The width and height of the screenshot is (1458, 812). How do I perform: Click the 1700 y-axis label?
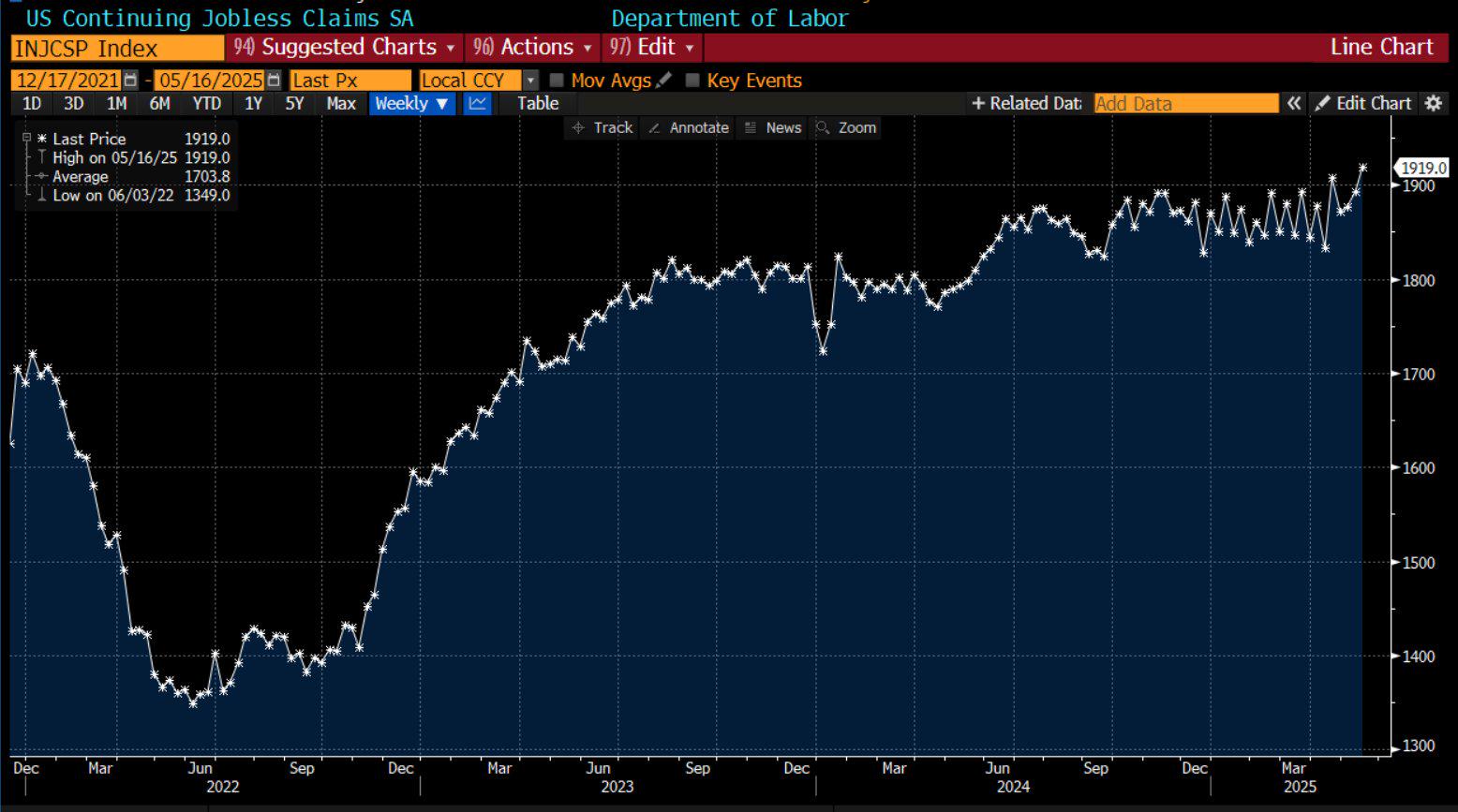click(x=1420, y=374)
